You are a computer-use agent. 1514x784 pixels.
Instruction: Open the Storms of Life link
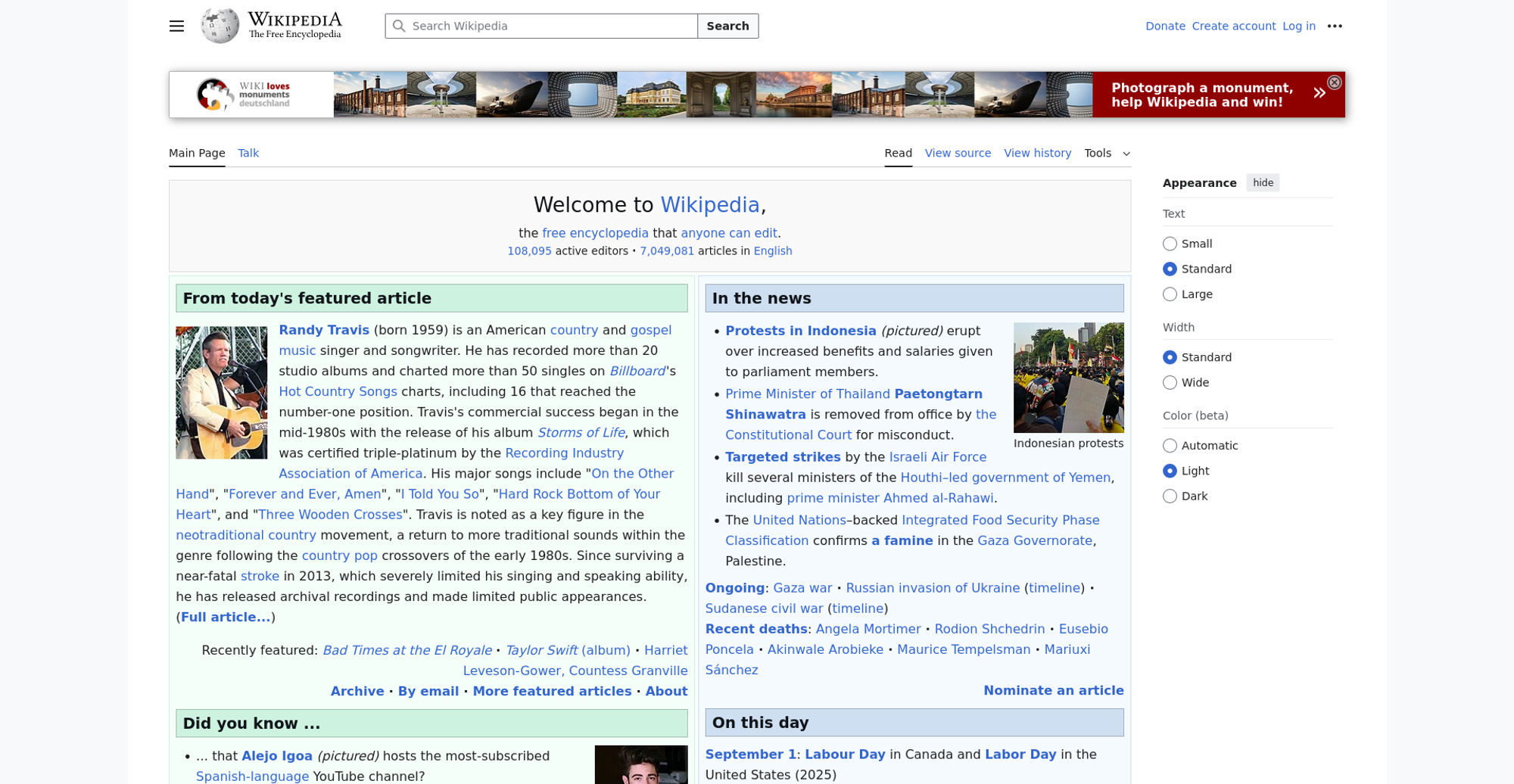click(x=581, y=432)
